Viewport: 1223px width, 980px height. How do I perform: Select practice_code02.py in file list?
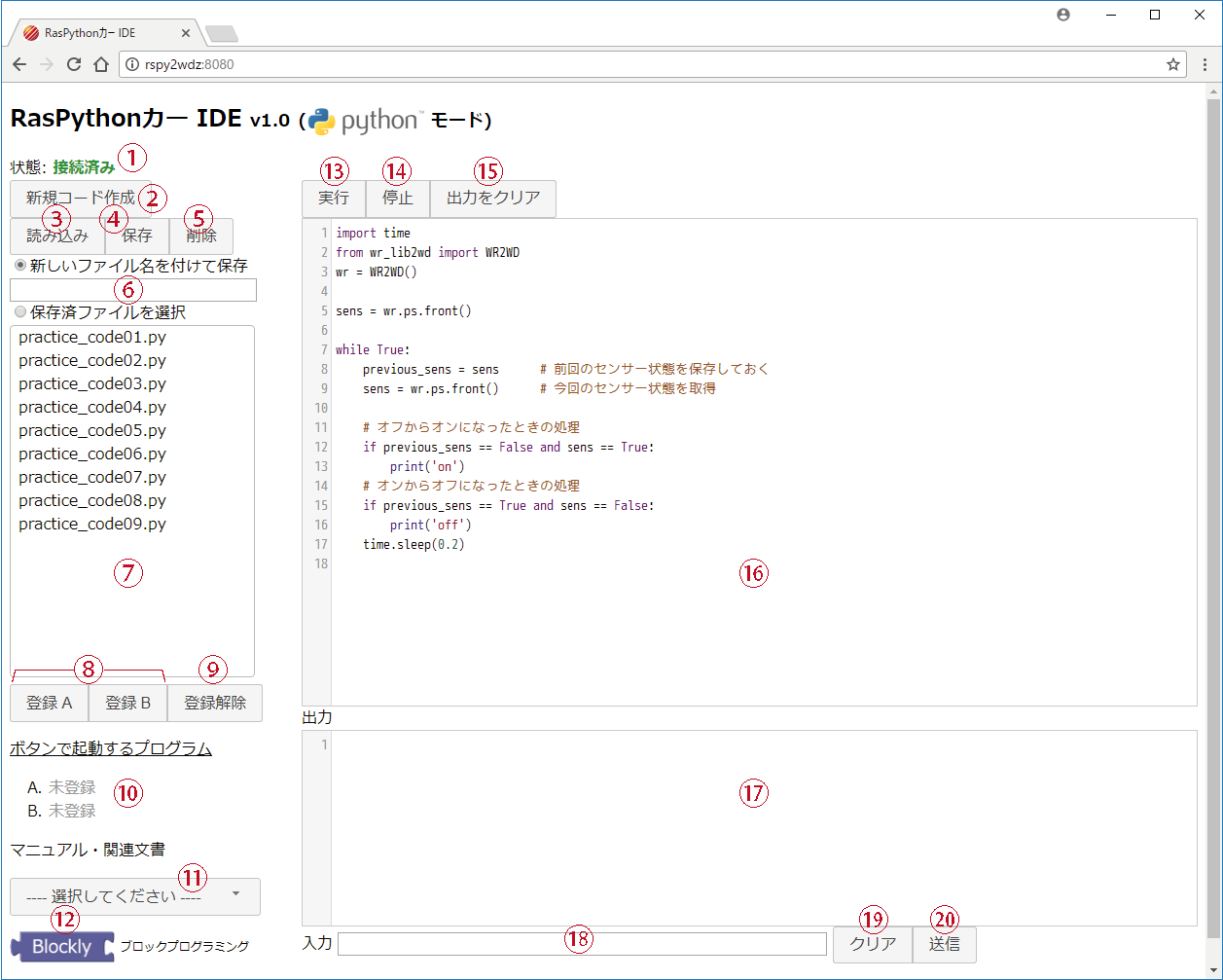tap(92, 360)
